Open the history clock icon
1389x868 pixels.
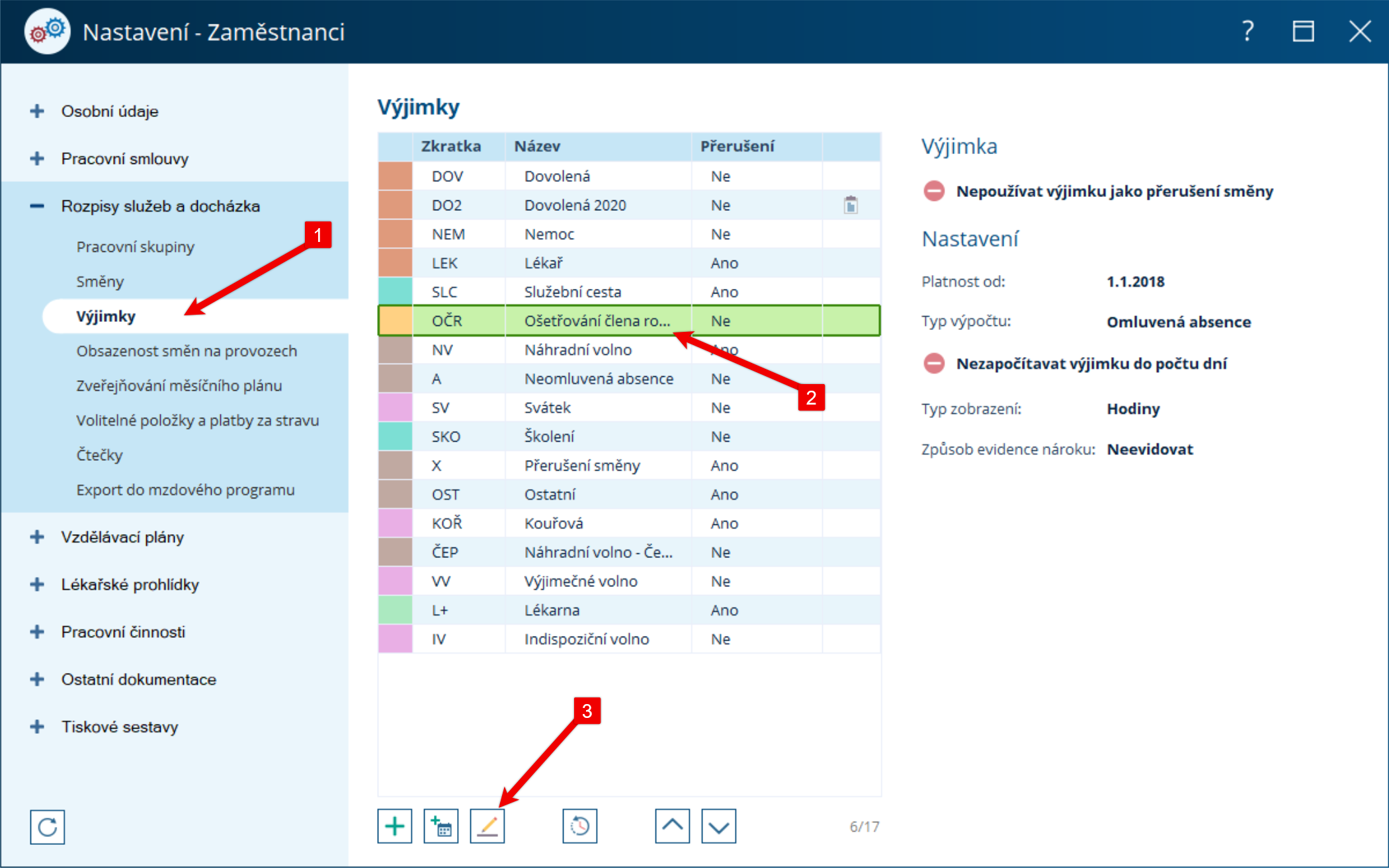[x=580, y=826]
